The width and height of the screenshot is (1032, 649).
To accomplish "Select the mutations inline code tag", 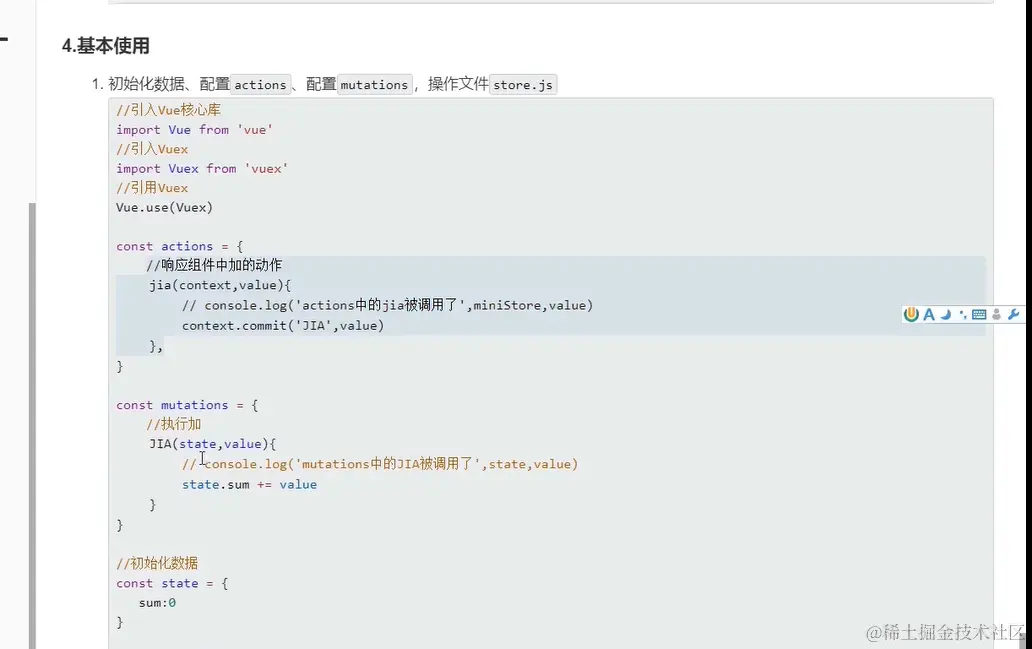I will click(374, 84).
